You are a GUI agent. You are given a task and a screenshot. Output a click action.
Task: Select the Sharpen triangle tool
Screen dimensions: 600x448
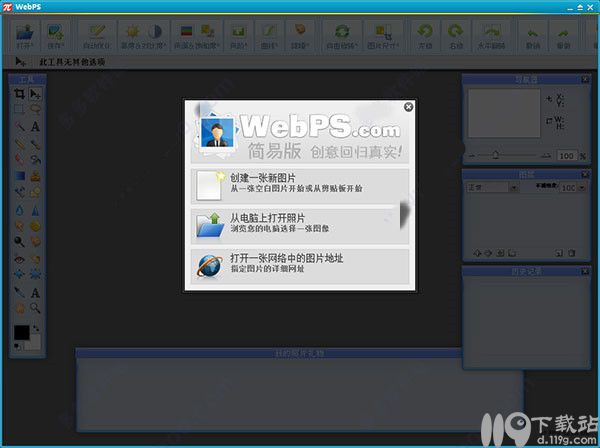[35, 210]
